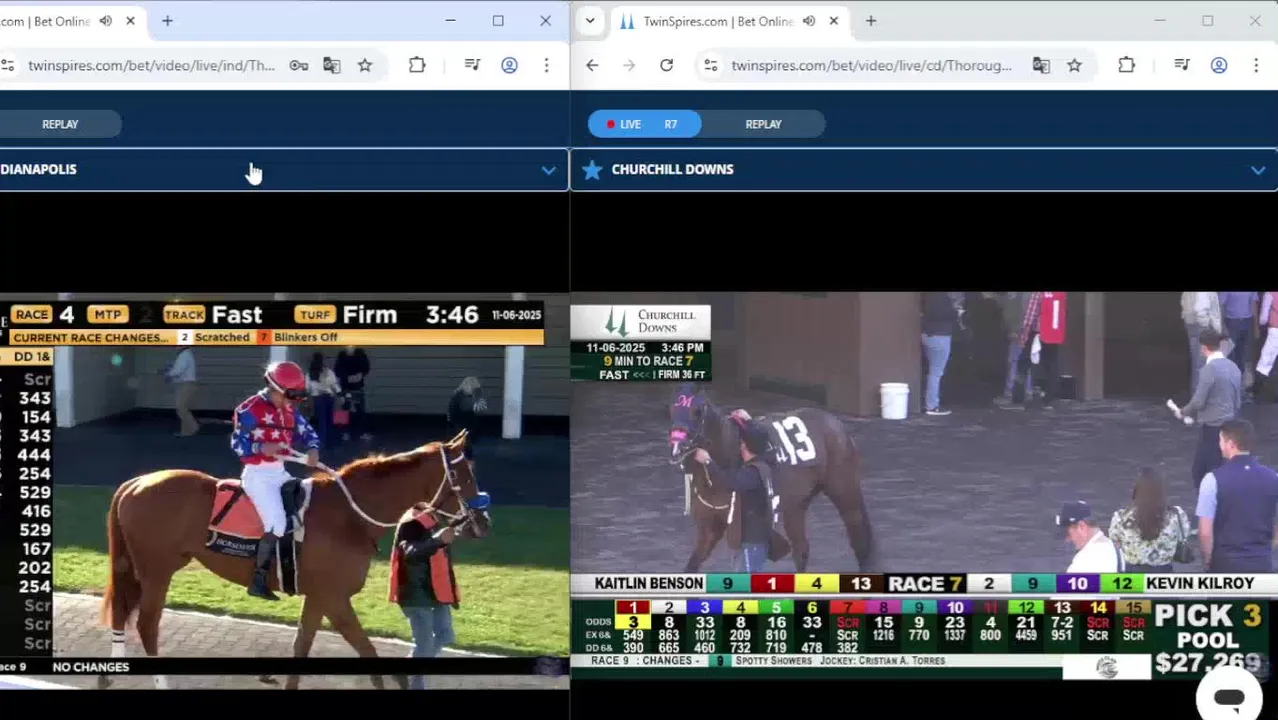Bookmark the page in left window
The width and height of the screenshot is (1278, 720).
(x=365, y=65)
